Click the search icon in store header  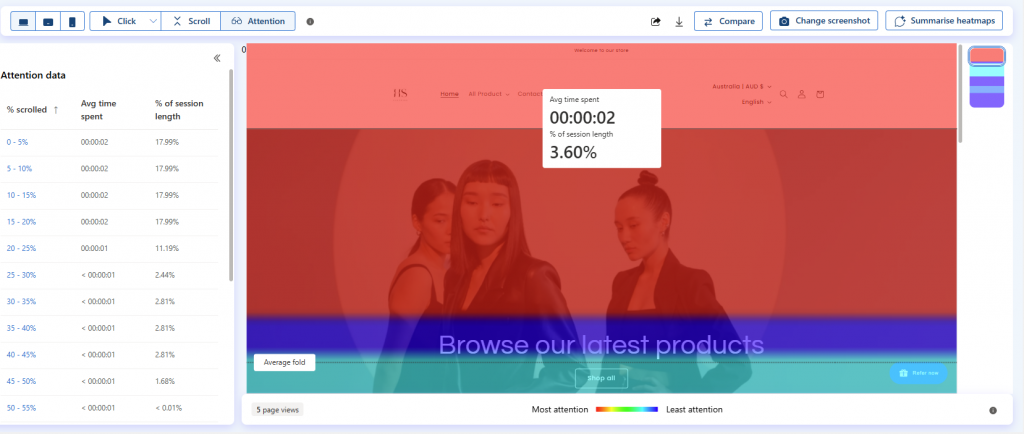tap(784, 94)
